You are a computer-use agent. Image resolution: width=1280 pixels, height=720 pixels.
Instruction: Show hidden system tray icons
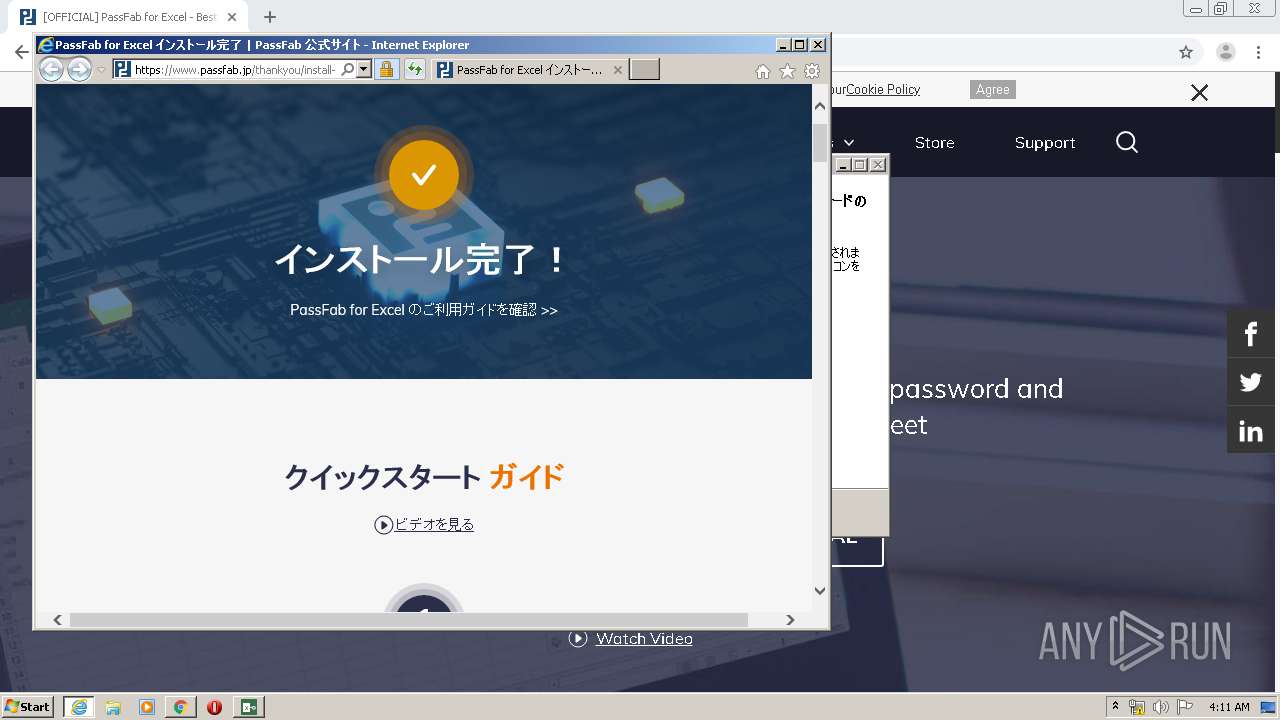coord(1115,707)
